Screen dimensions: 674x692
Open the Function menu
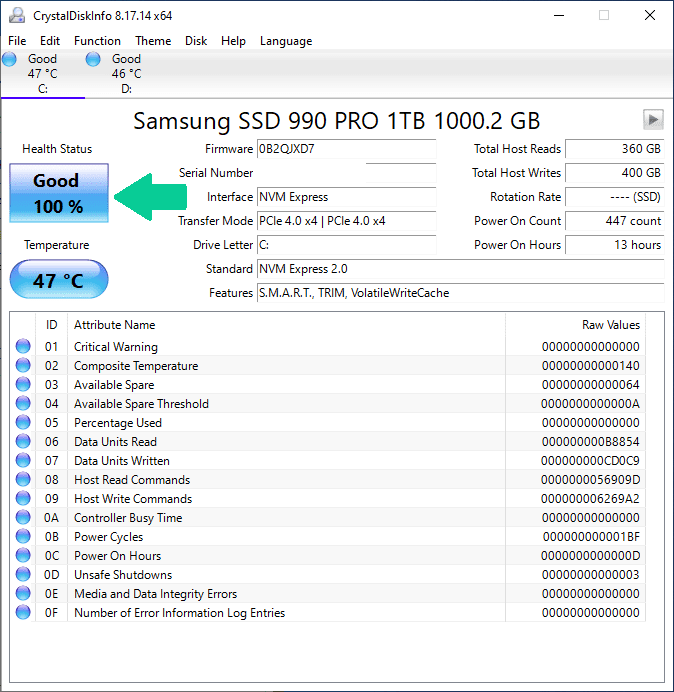click(97, 41)
